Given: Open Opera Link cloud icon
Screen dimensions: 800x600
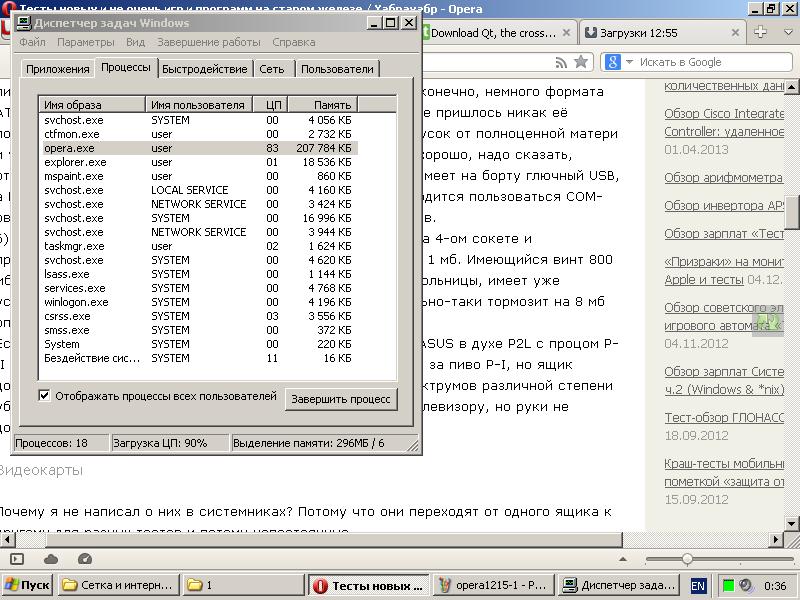Looking at the screenshot, I should pos(51,559).
